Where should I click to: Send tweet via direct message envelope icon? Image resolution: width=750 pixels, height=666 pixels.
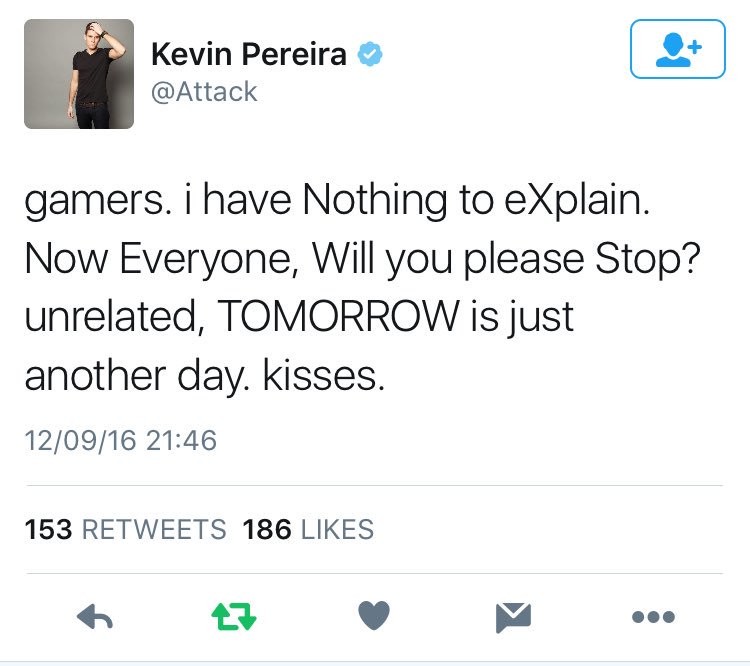pos(513,617)
